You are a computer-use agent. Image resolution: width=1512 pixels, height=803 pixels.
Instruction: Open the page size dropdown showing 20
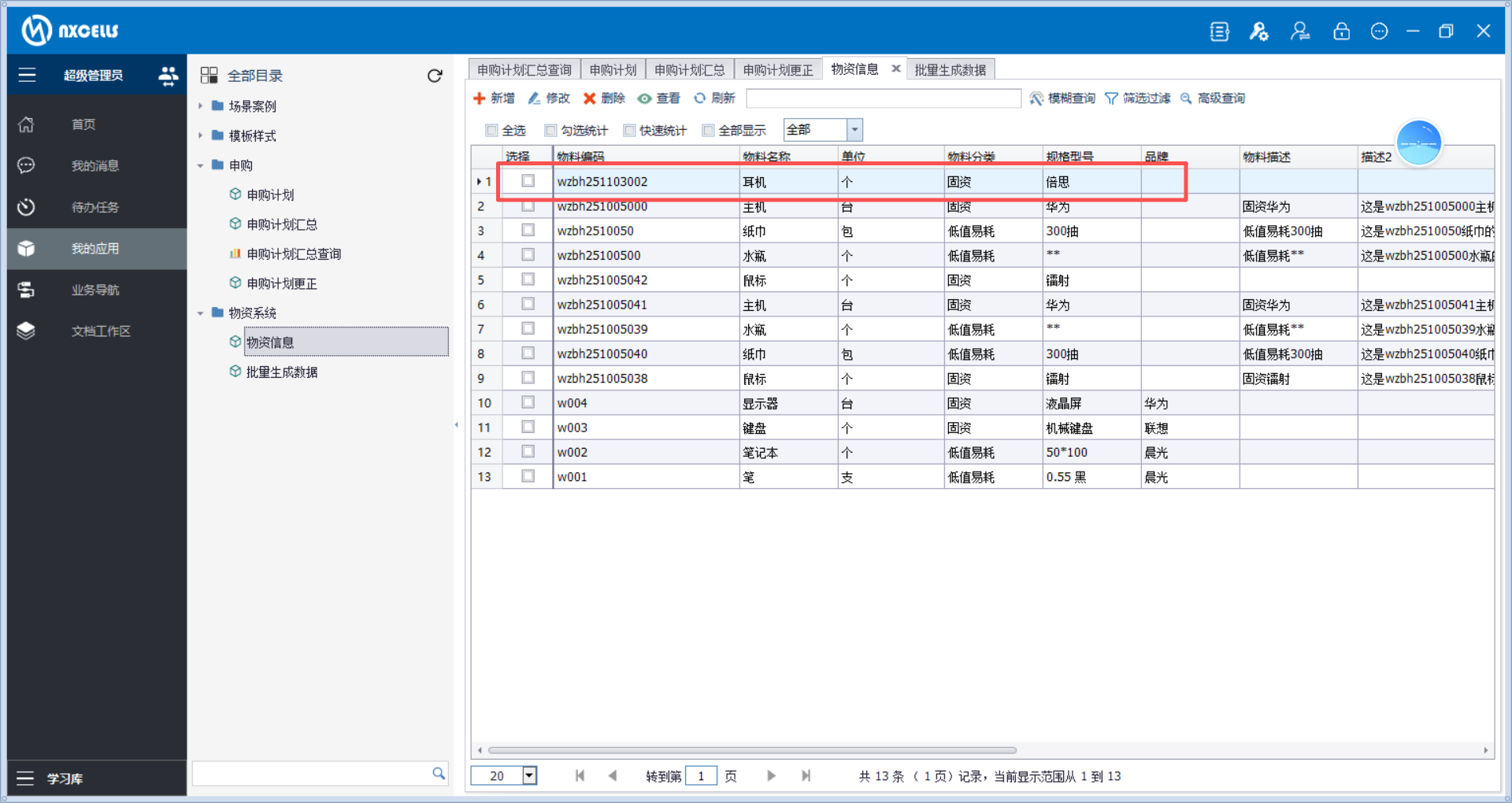click(530, 775)
